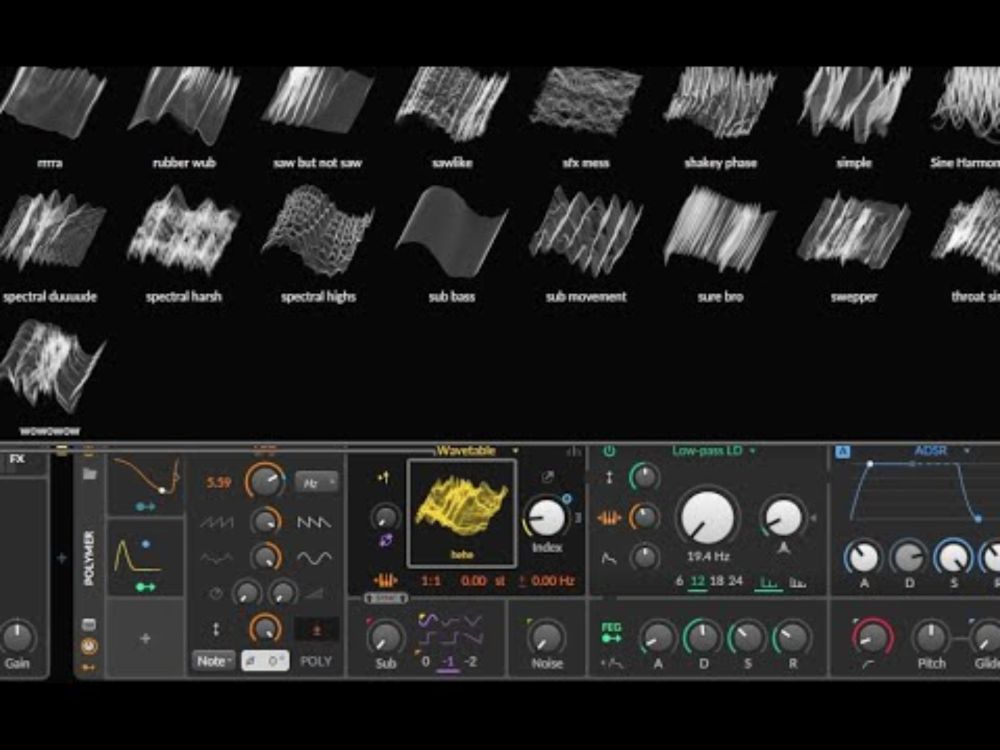Click the LFO rate value 5.59

(218, 483)
